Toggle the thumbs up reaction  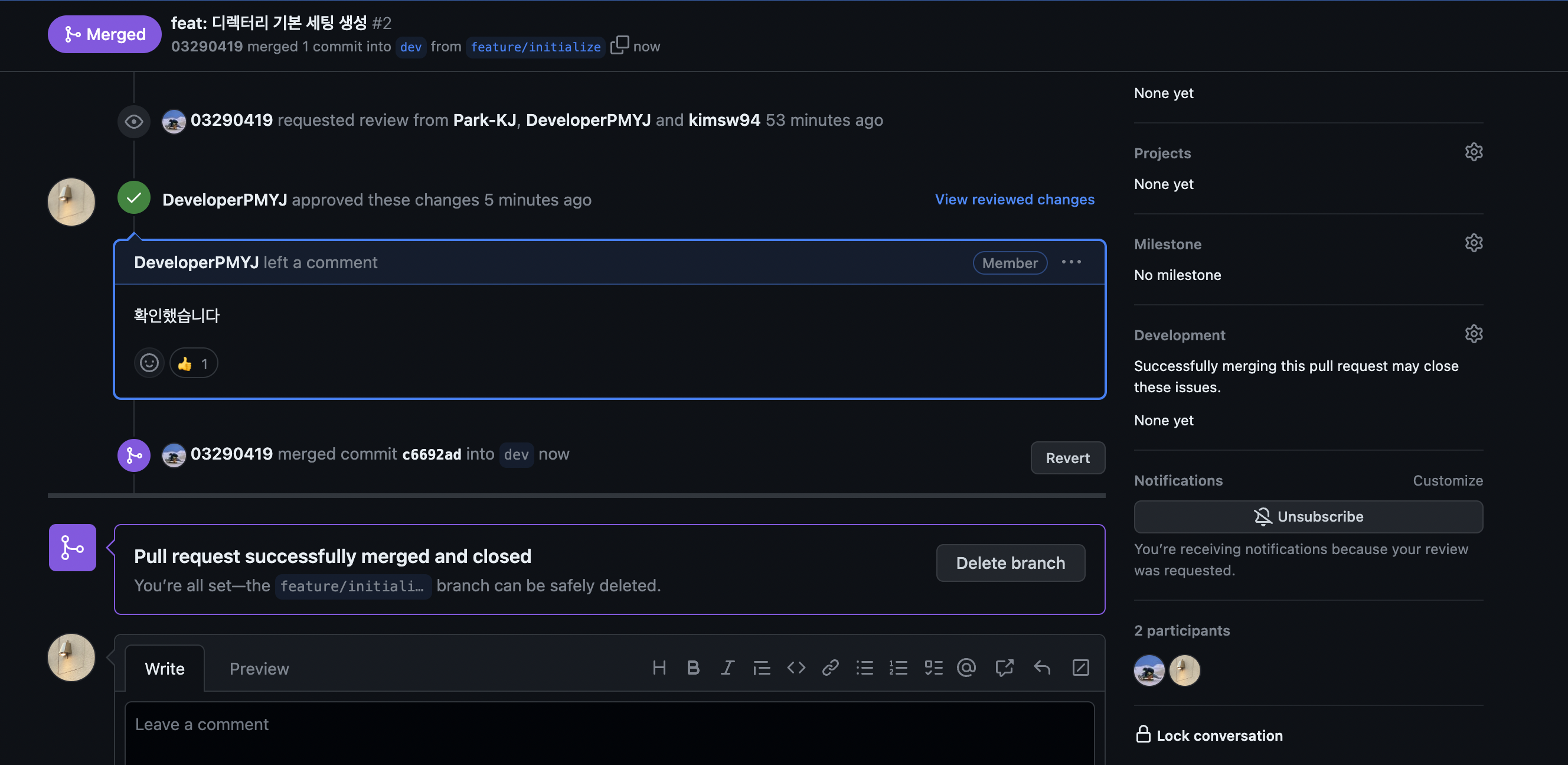click(x=193, y=364)
